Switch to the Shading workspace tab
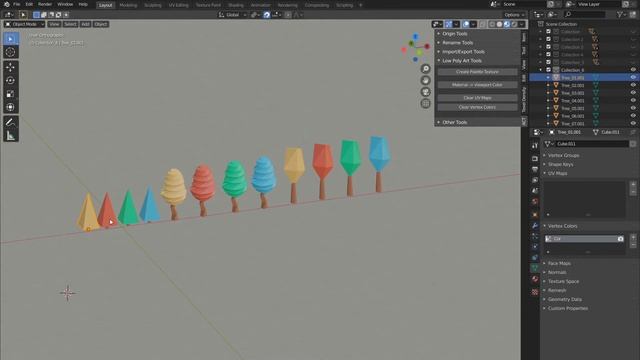Screen dimensions: 640x360 tap(236, 5)
